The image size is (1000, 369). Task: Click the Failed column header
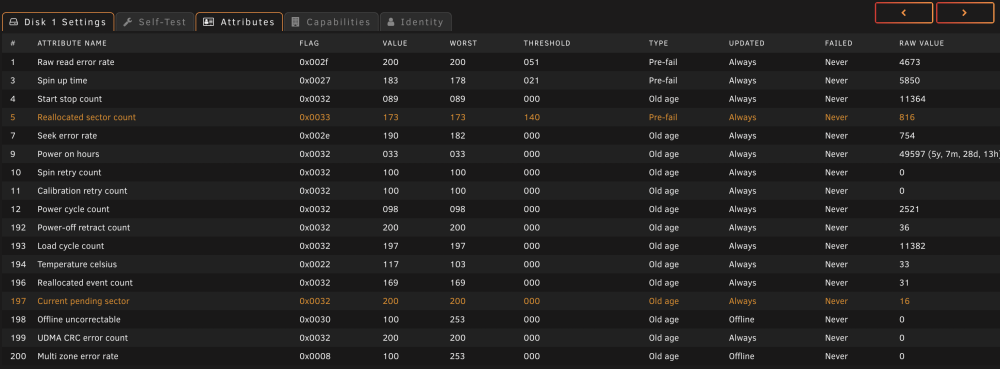tap(839, 43)
